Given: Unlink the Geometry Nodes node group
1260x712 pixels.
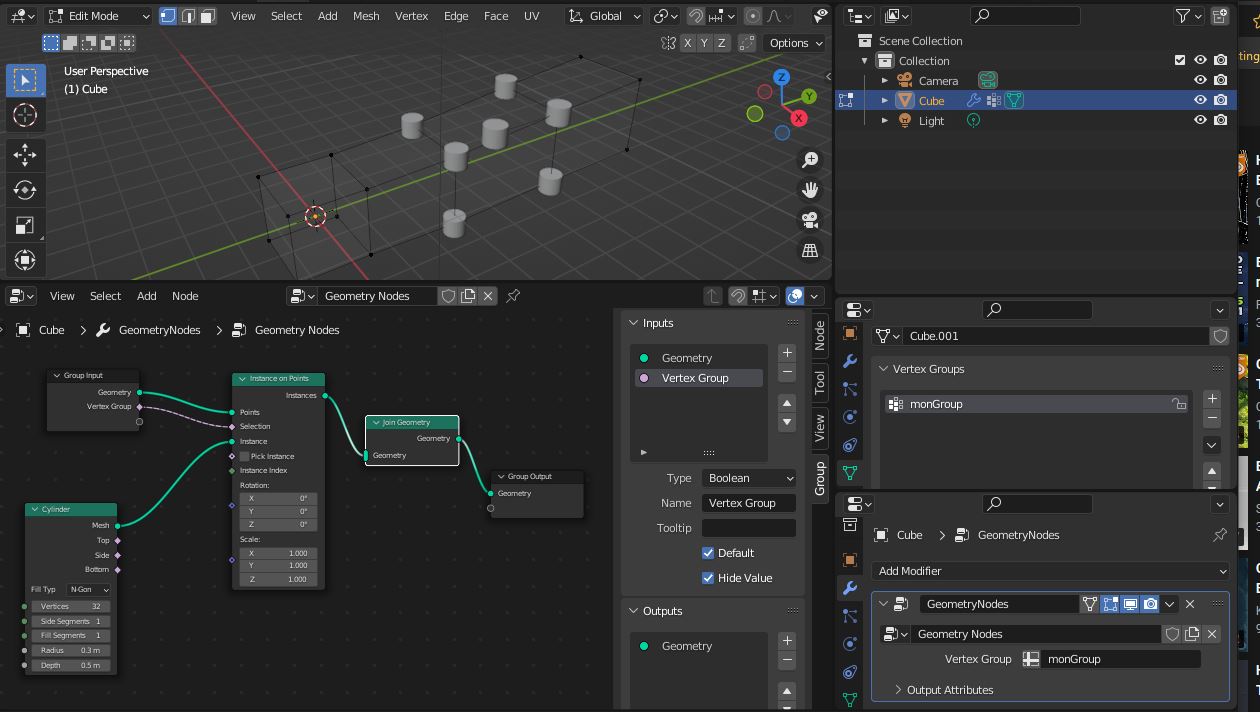Looking at the screenshot, I should pyautogui.click(x=488, y=296).
